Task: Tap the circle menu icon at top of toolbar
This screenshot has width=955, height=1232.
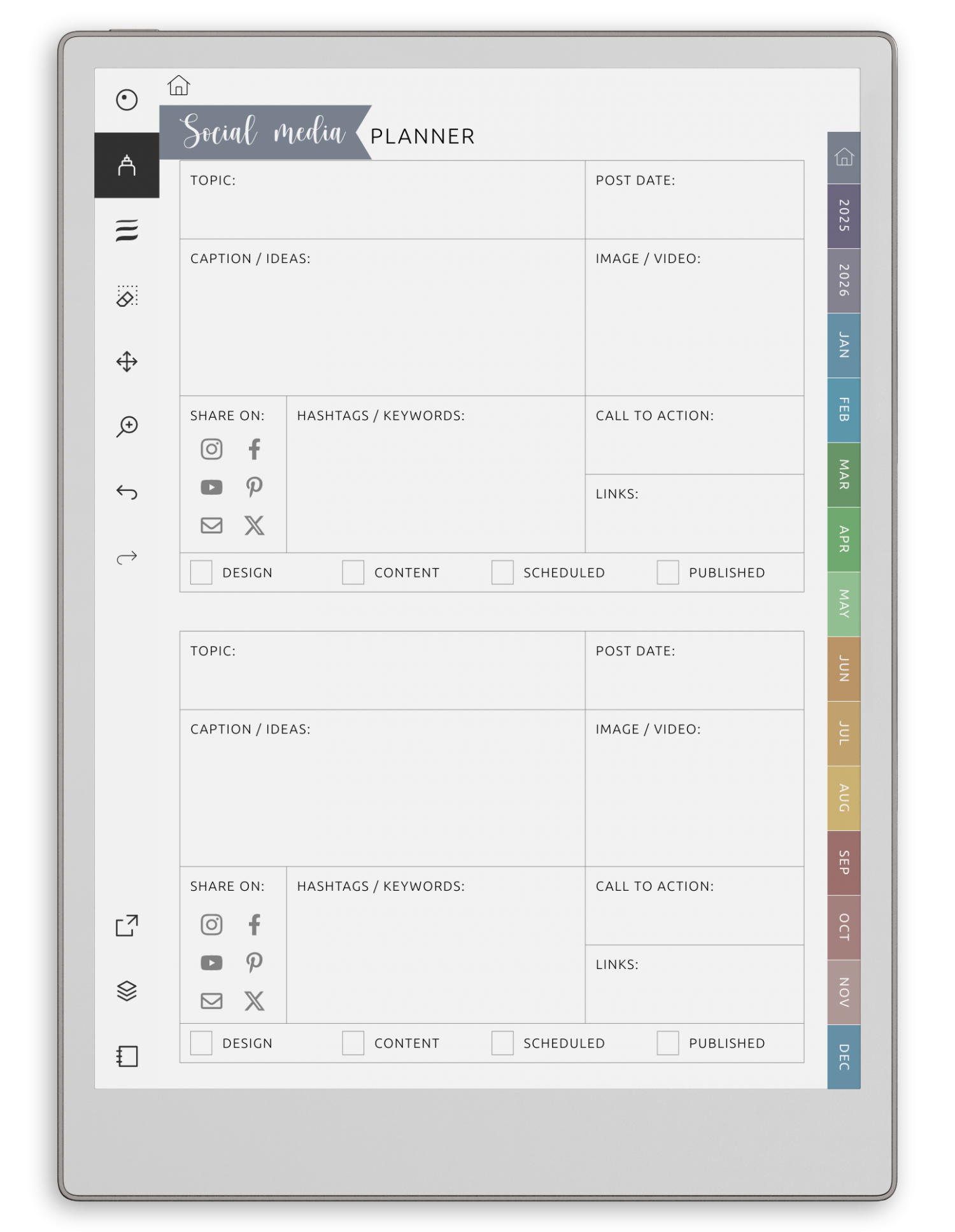Action: tap(127, 100)
